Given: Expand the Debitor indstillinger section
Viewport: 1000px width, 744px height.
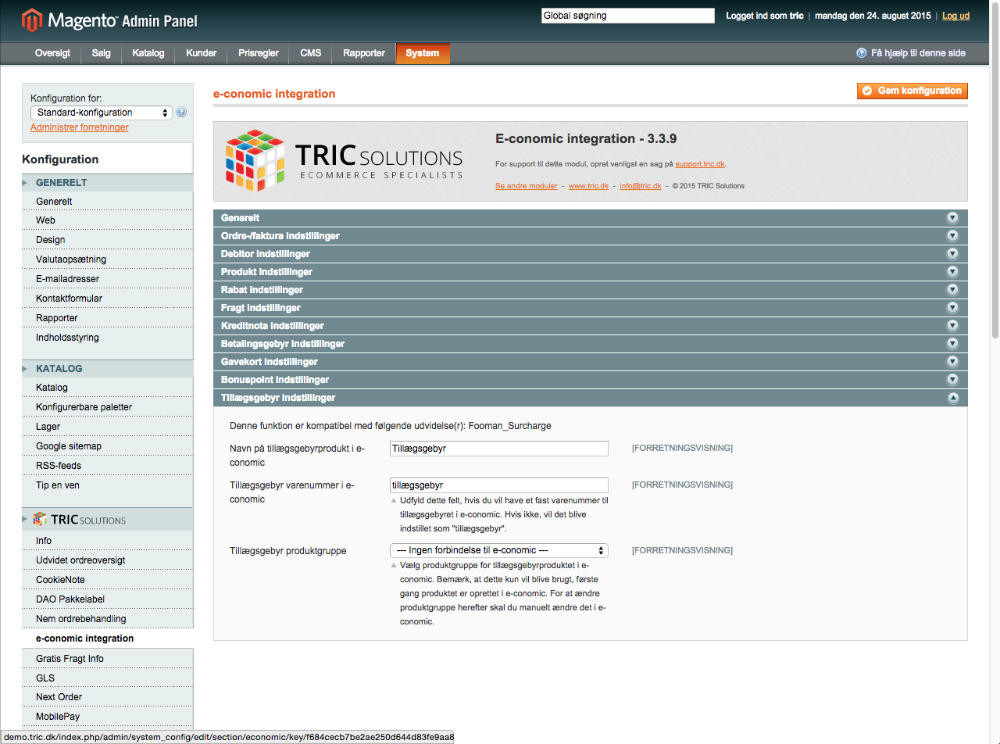Looking at the screenshot, I should click(589, 253).
